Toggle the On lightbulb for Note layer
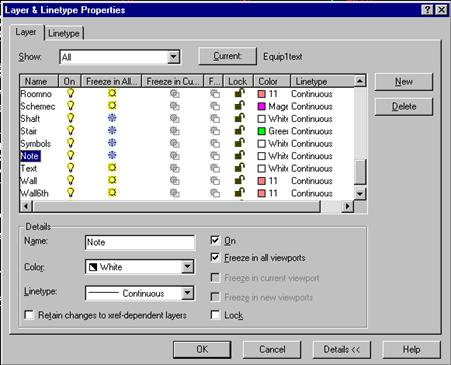Image resolution: width=451 pixels, height=365 pixels. pyautogui.click(x=70, y=156)
